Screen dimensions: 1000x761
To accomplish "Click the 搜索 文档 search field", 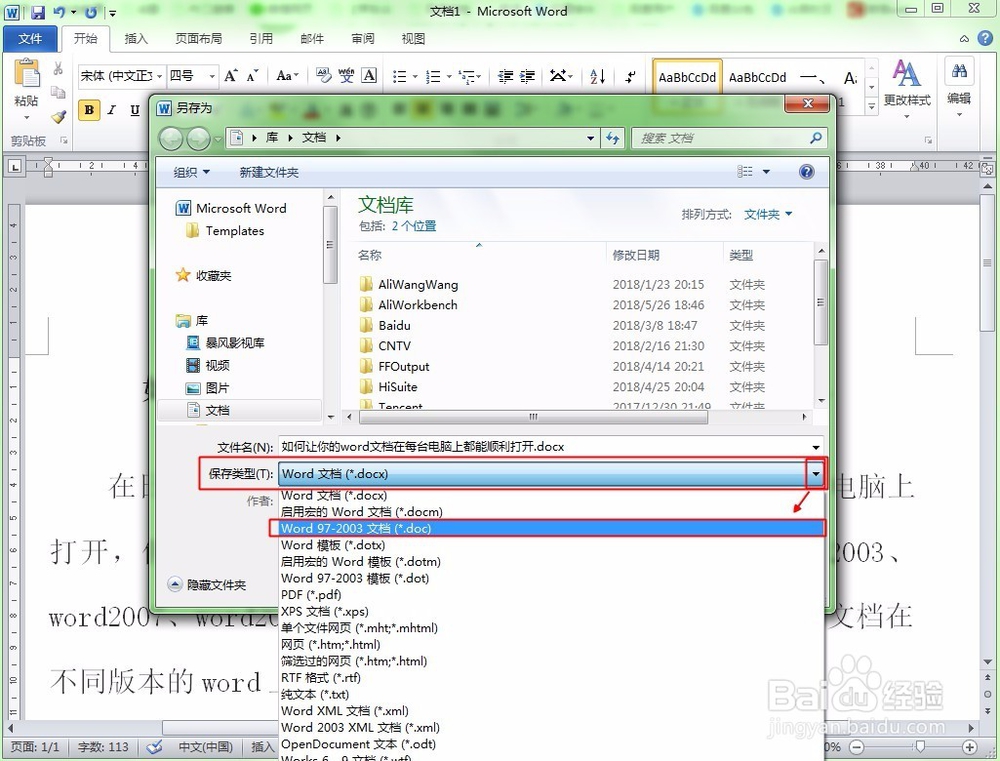I will (x=730, y=138).
